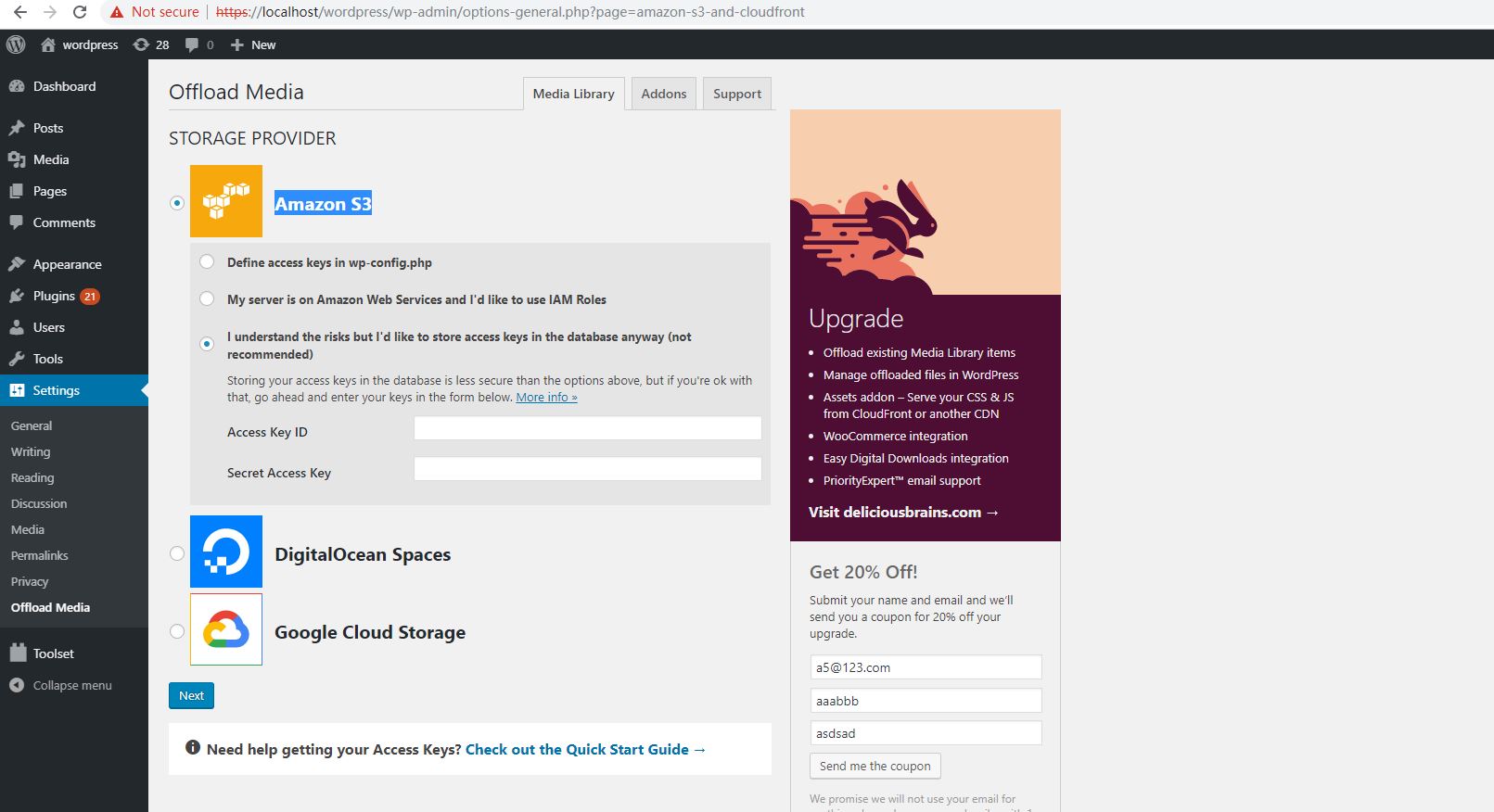Click the Plugins update count badge 21
The width and height of the screenshot is (1494, 812).
tap(90, 297)
